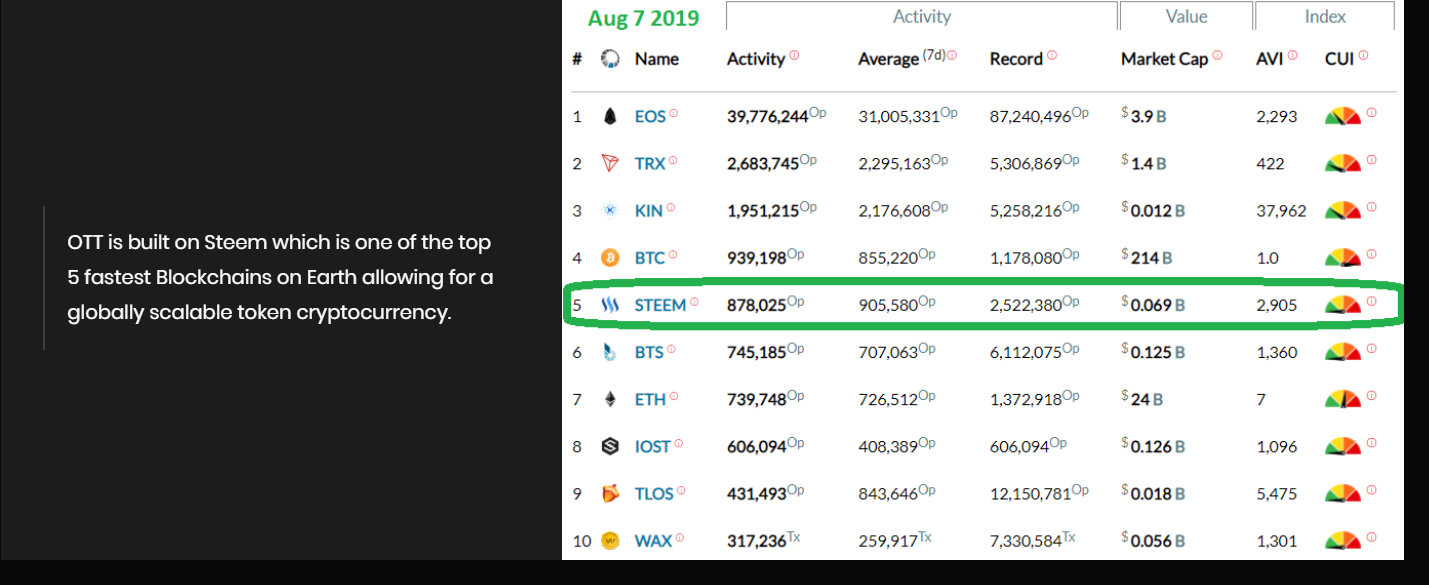1429x585 pixels.
Task: Click the OTT built on Steem paragraph
Action: pyautogui.click(x=280, y=277)
